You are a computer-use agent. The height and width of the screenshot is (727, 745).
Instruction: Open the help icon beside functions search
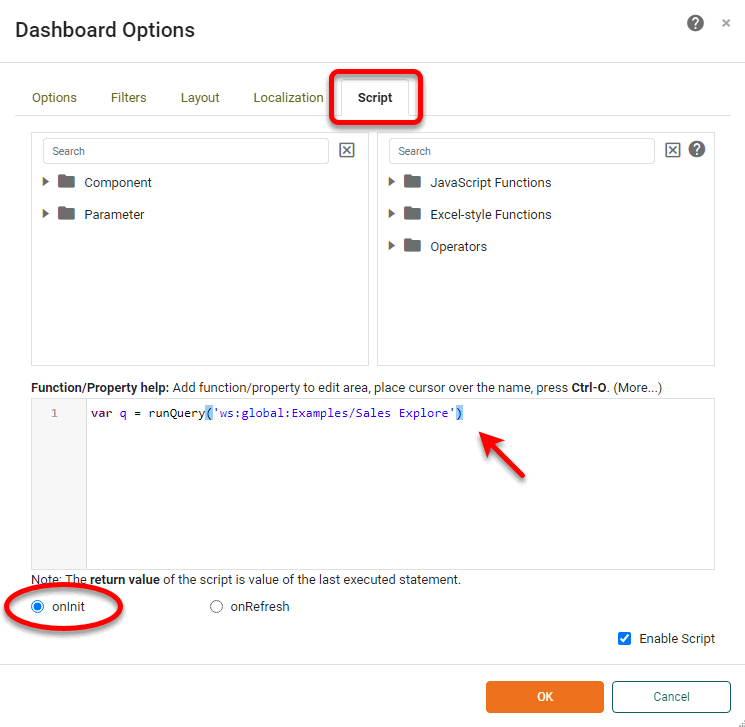(x=697, y=149)
